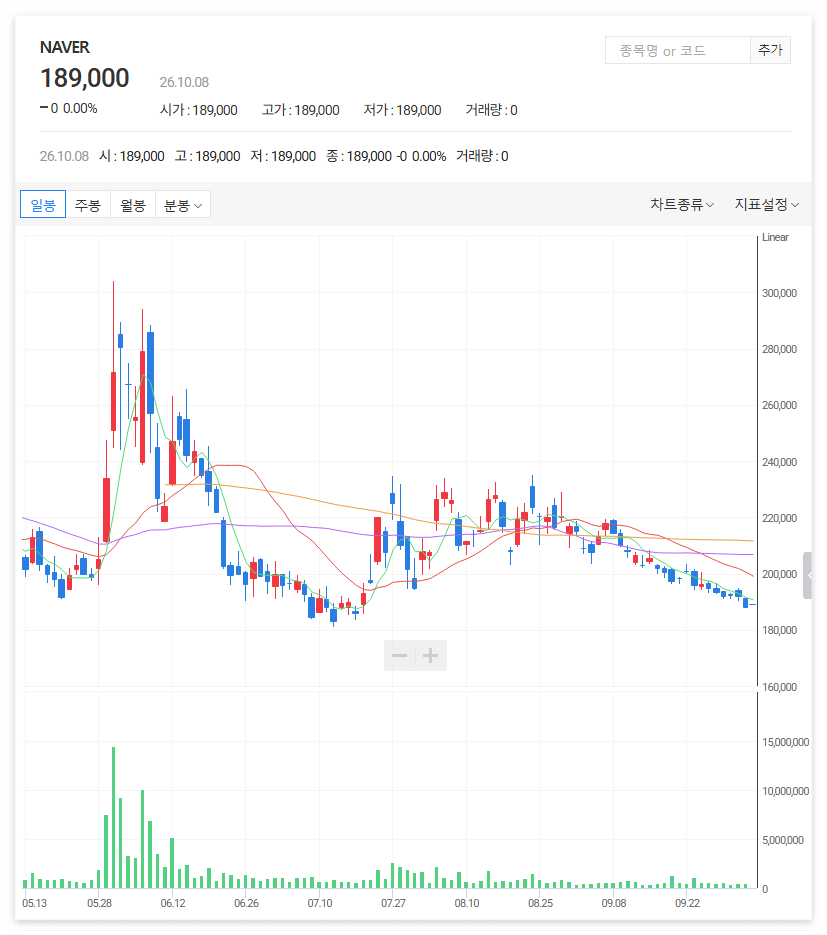Screen dimensions: 827x935
Task: Select the 일봉 daily chart tab
Action: (x=43, y=205)
